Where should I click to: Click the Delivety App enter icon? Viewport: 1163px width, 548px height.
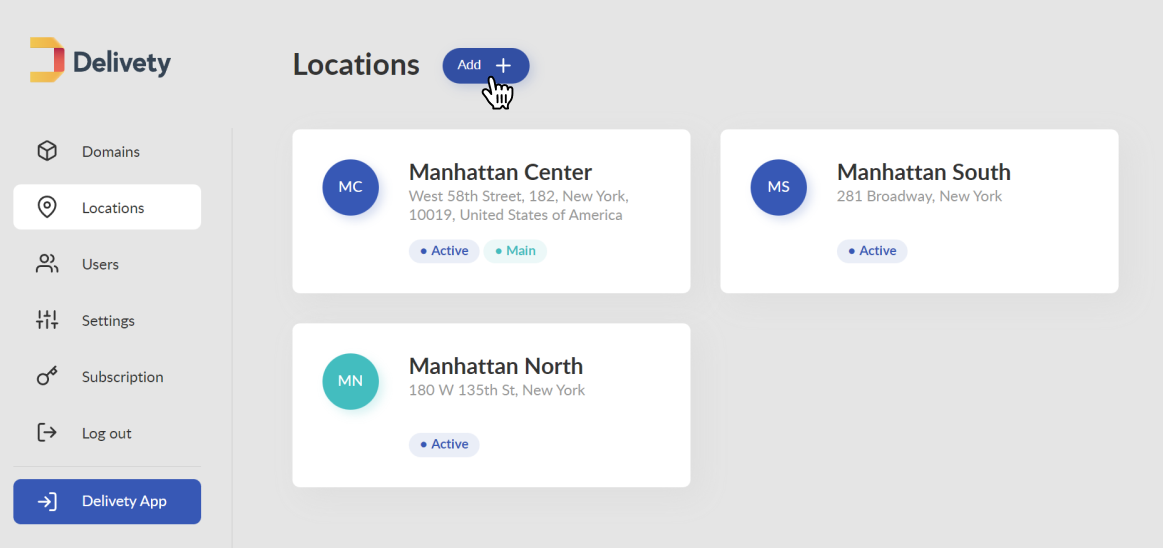pyautogui.click(x=47, y=502)
